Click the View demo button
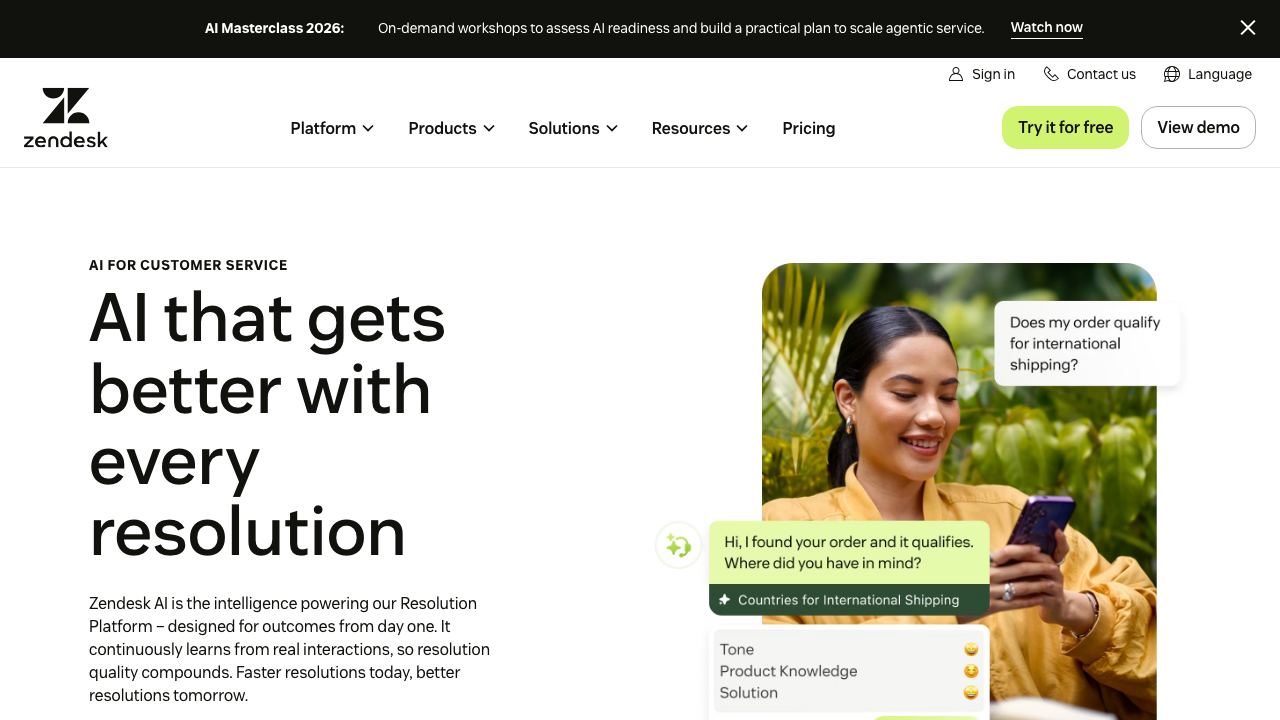The image size is (1280, 720). (1198, 127)
